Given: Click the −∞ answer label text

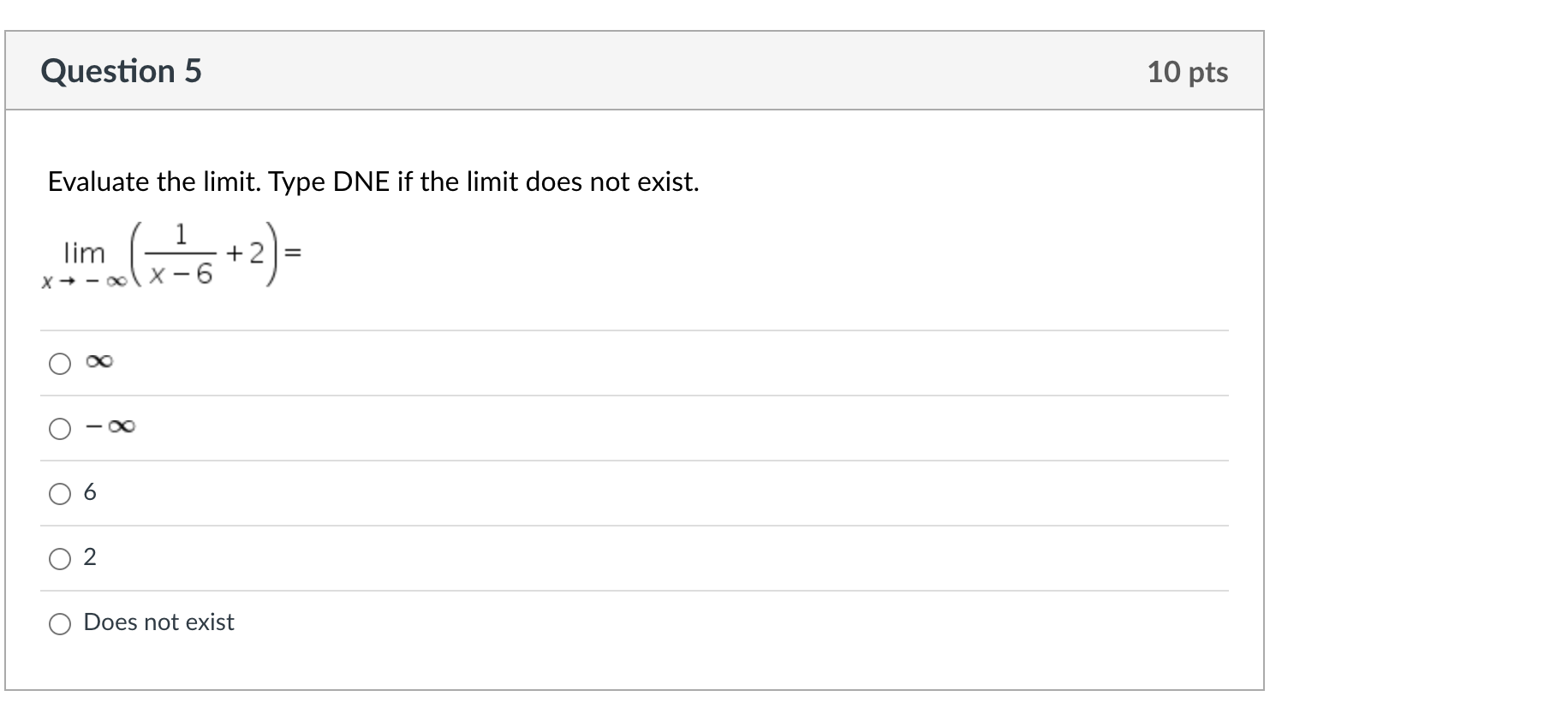Looking at the screenshot, I should [109, 426].
